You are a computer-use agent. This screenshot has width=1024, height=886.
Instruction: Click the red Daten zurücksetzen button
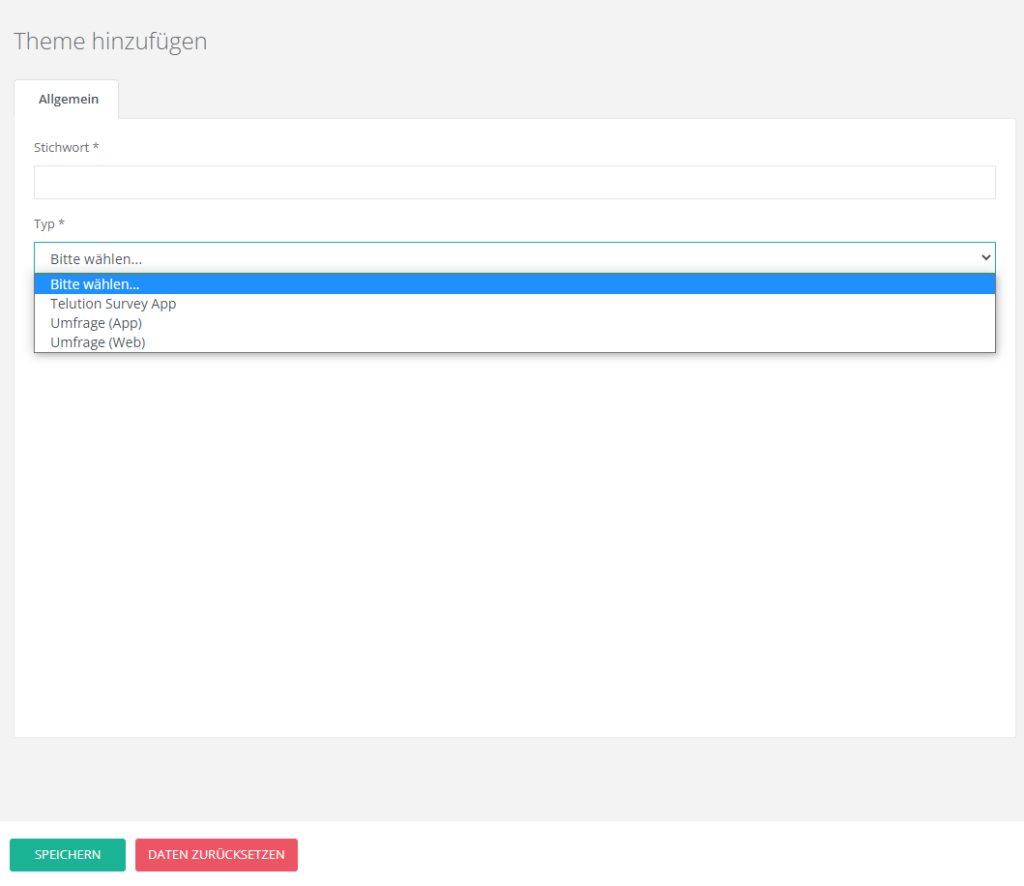point(216,855)
